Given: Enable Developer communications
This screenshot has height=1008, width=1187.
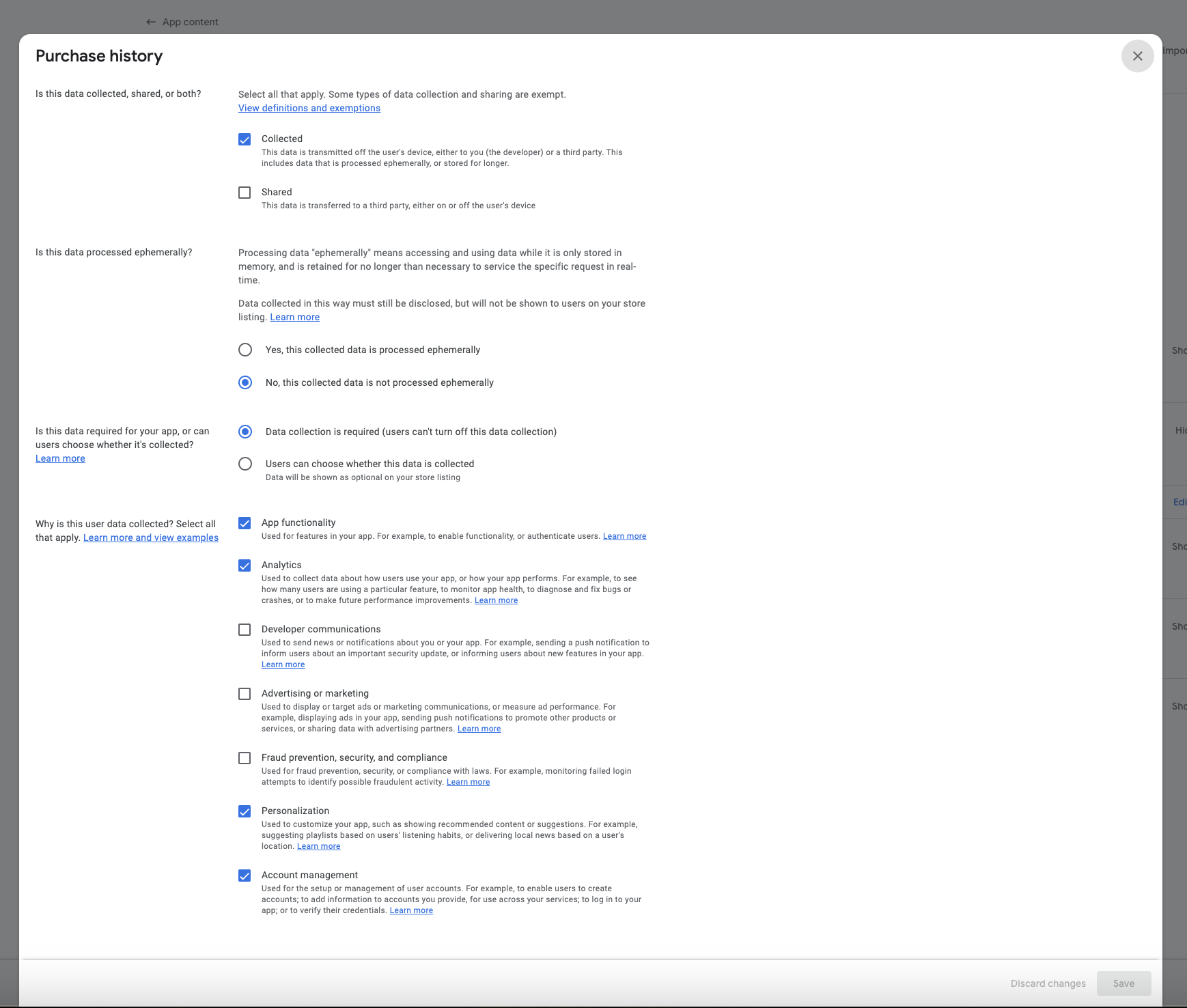Looking at the screenshot, I should [245, 629].
